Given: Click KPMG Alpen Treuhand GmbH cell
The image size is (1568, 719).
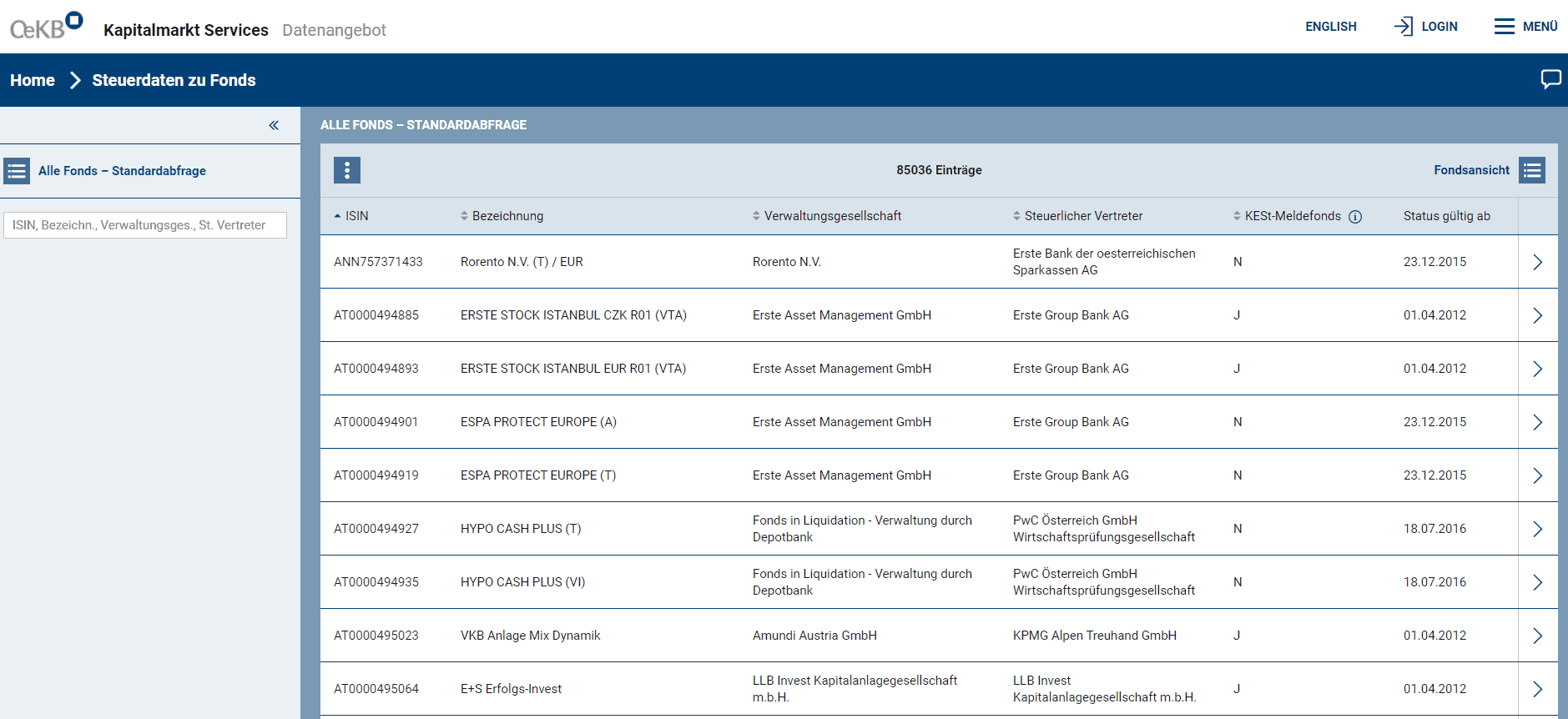Looking at the screenshot, I should click(x=1095, y=636).
